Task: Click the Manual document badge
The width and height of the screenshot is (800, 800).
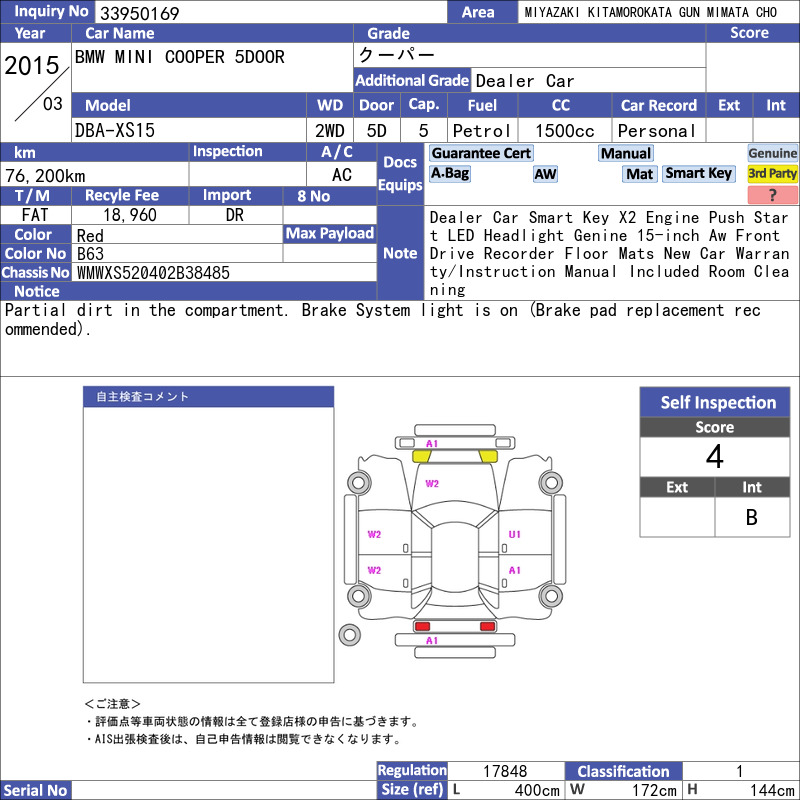Action: coord(626,153)
